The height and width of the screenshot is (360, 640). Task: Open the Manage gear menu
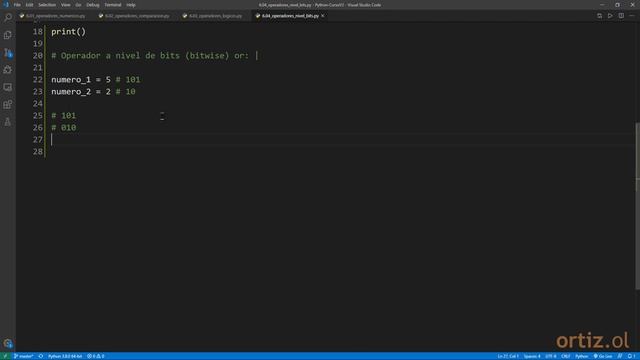tap(8, 343)
